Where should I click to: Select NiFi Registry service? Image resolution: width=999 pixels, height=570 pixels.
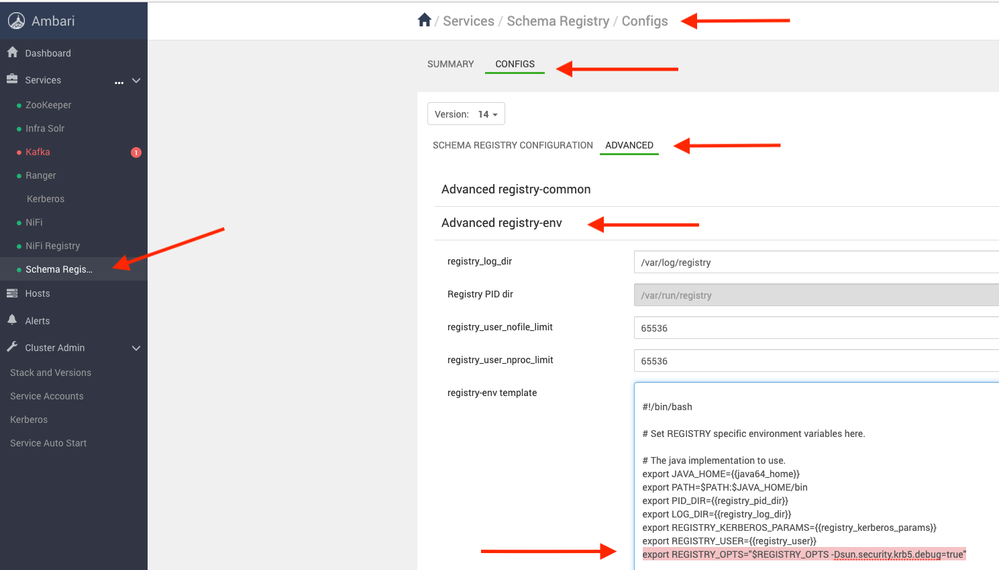tap(52, 246)
